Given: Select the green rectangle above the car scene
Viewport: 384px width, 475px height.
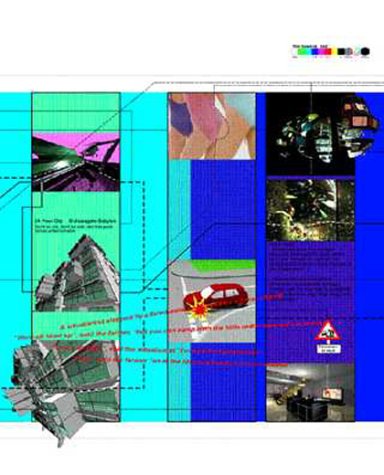Looking at the screenshot, I should (x=223, y=265).
